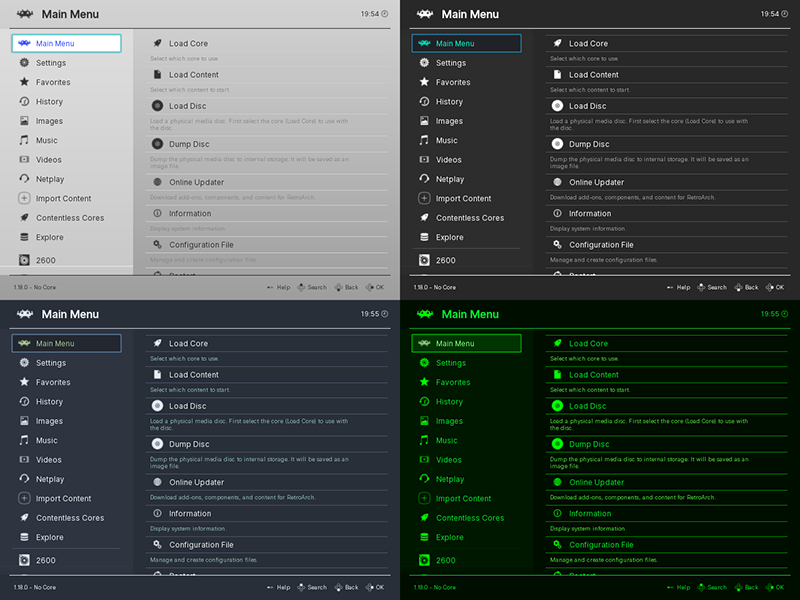Click the Netplay headset icon in the navy blue theme panel
Image resolution: width=800 pixels, height=600 pixels.
pos(24,479)
